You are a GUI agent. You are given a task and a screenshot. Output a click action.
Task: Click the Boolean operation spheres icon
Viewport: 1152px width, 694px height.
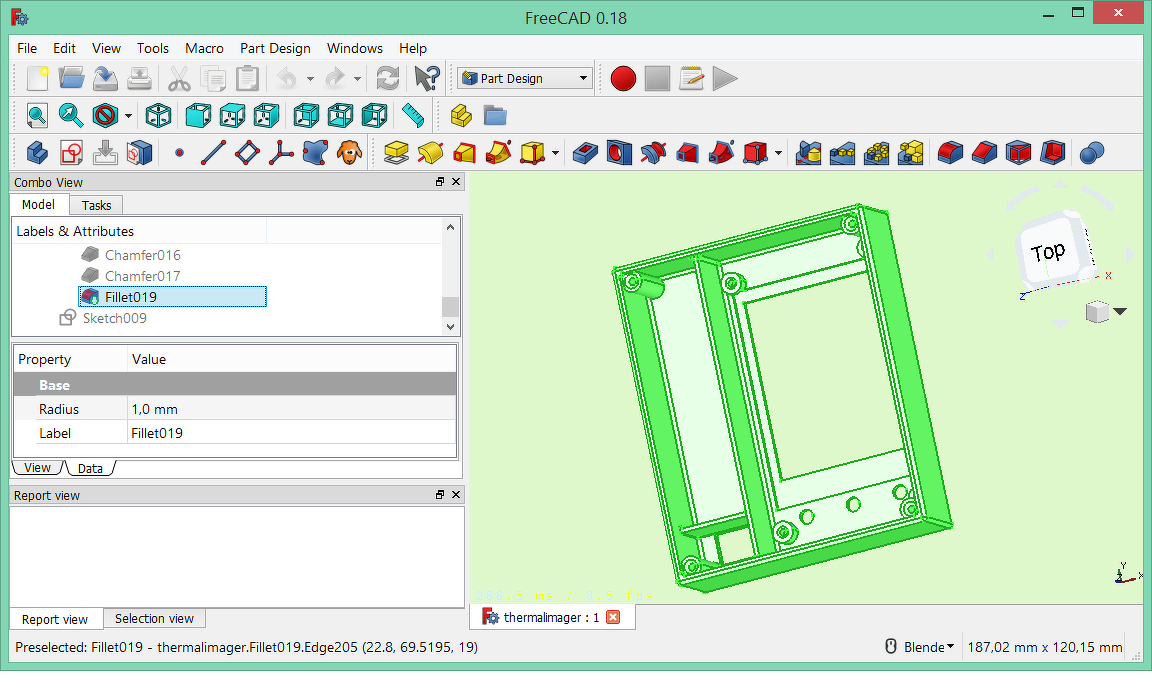point(1092,153)
